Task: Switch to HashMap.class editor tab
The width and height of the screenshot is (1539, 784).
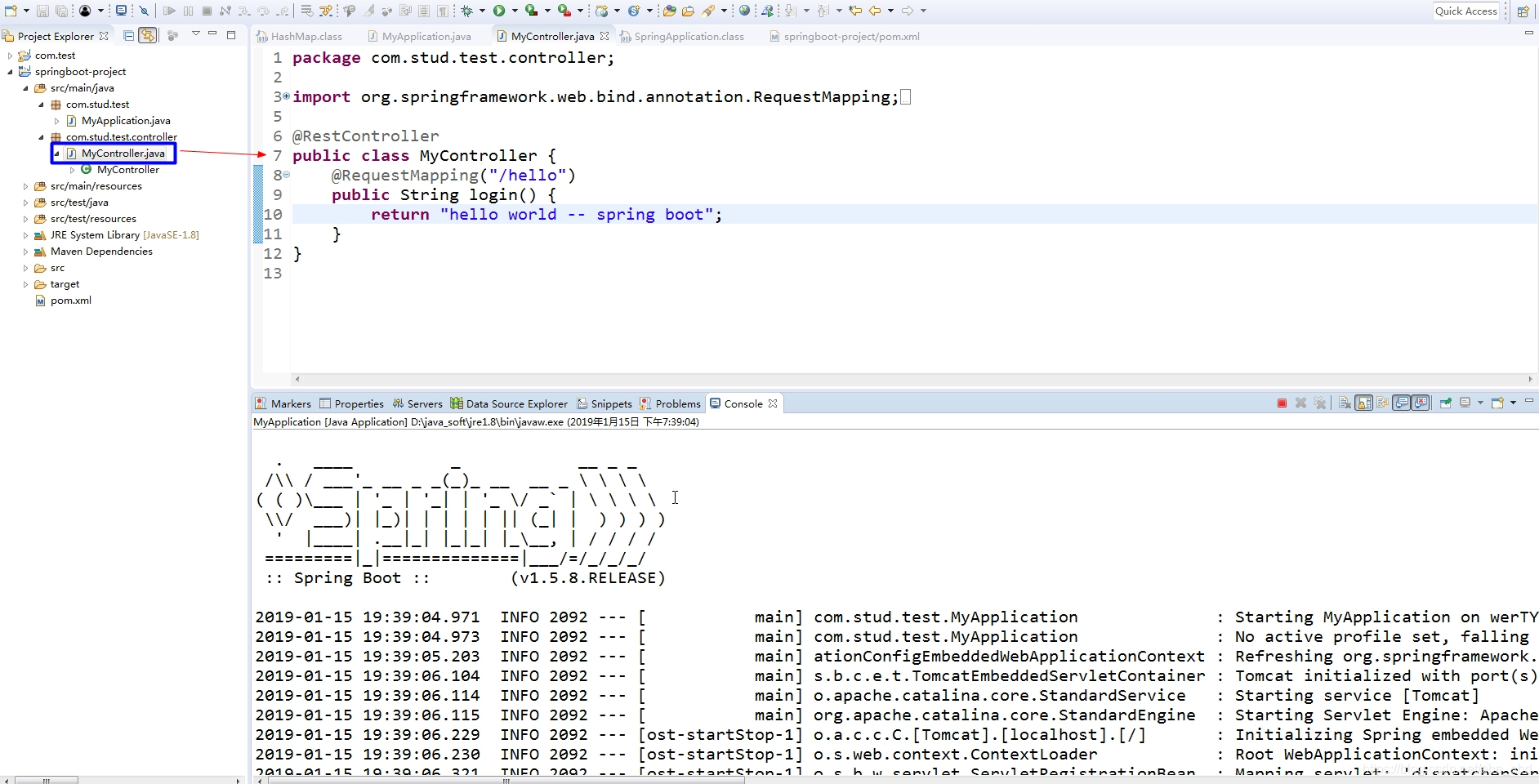Action: point(299,36)
